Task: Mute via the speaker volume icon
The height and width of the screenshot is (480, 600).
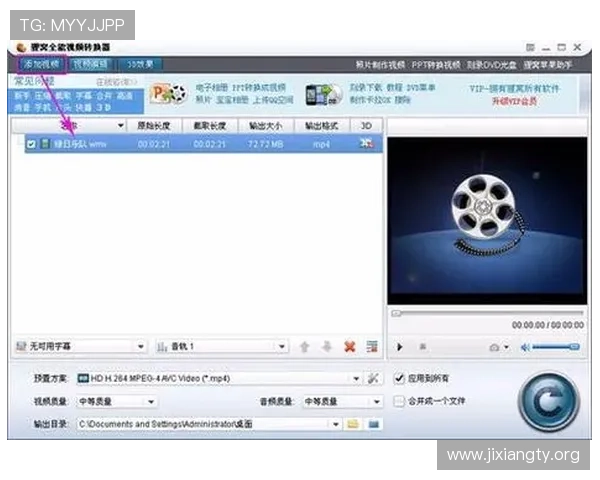Action: (x=525, y=347)
